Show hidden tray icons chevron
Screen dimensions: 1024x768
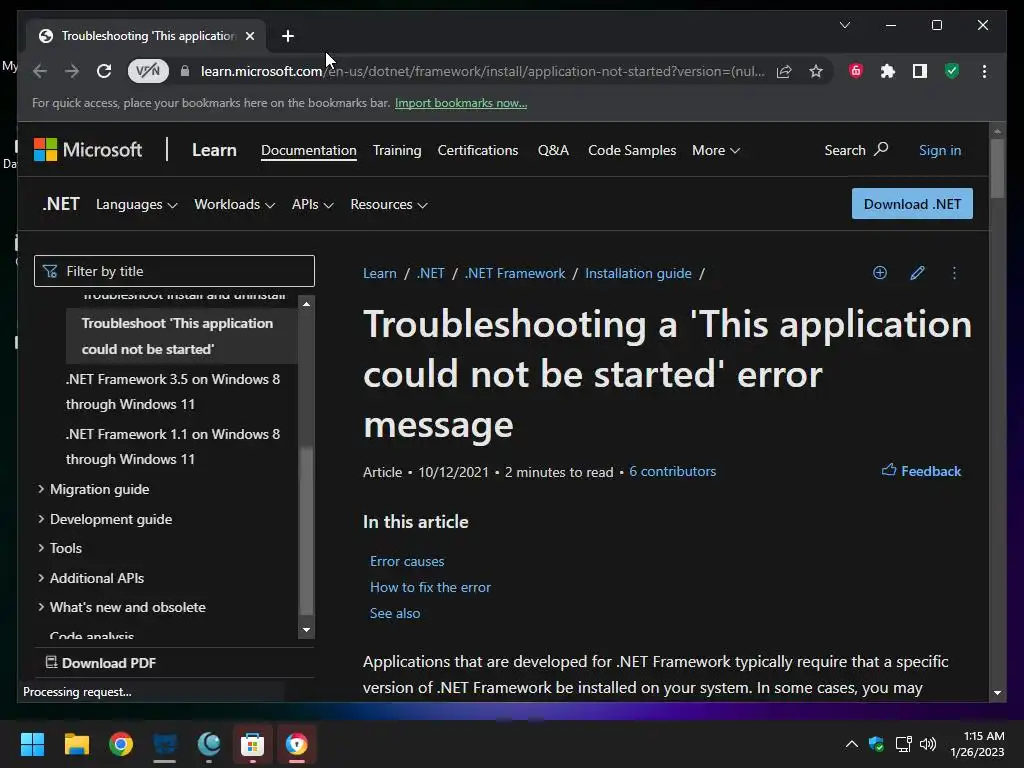[852, 744]
